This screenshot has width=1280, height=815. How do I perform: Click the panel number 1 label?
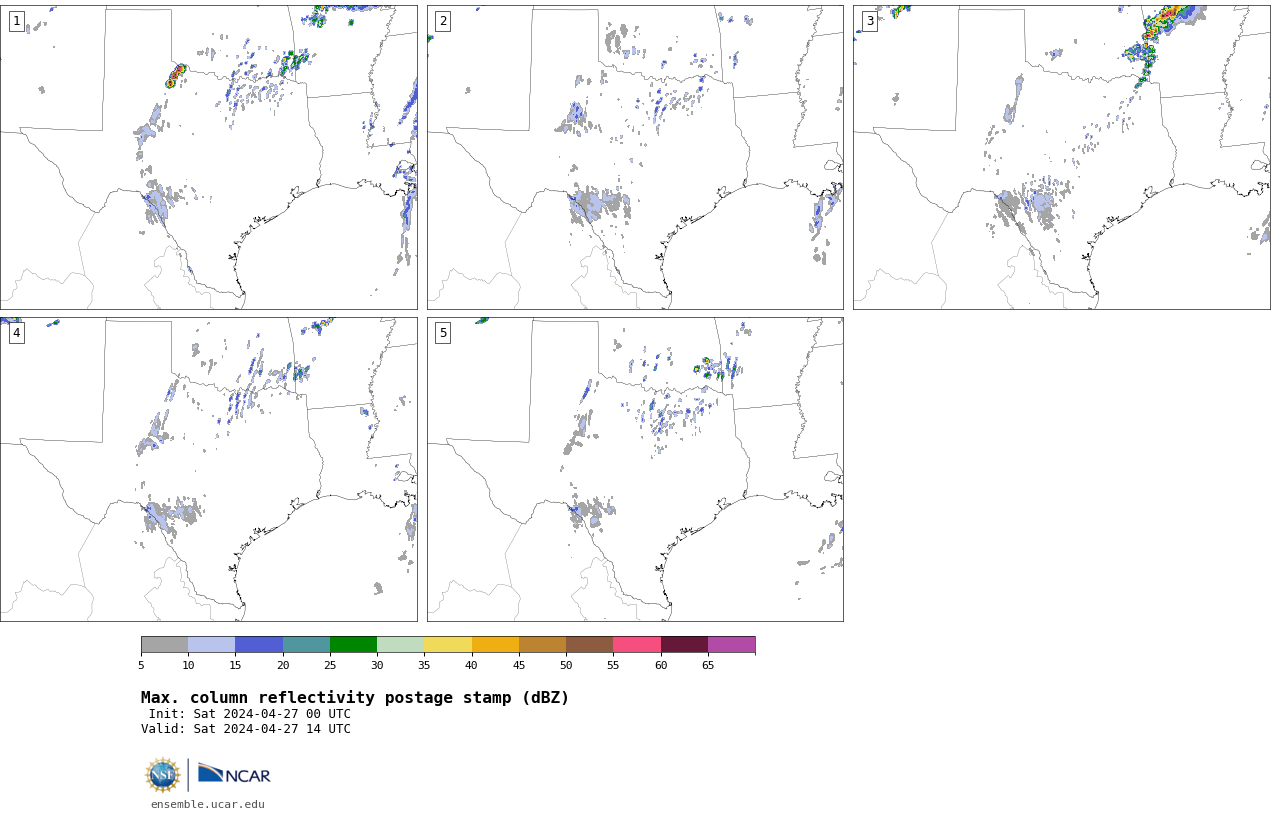click(x=17, y=21)
